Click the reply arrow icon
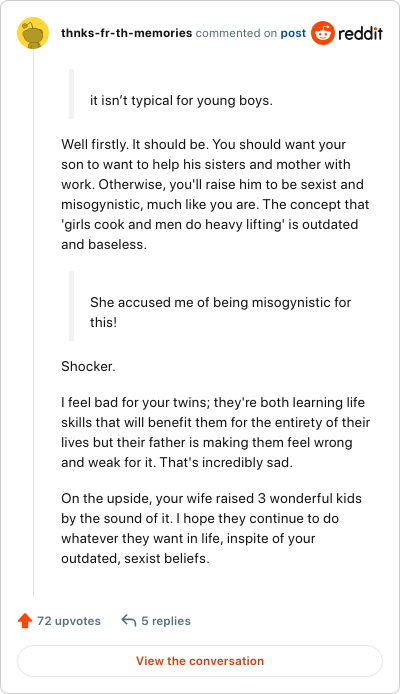This screenshot has height=694, width=400. [x=128, y=621]
